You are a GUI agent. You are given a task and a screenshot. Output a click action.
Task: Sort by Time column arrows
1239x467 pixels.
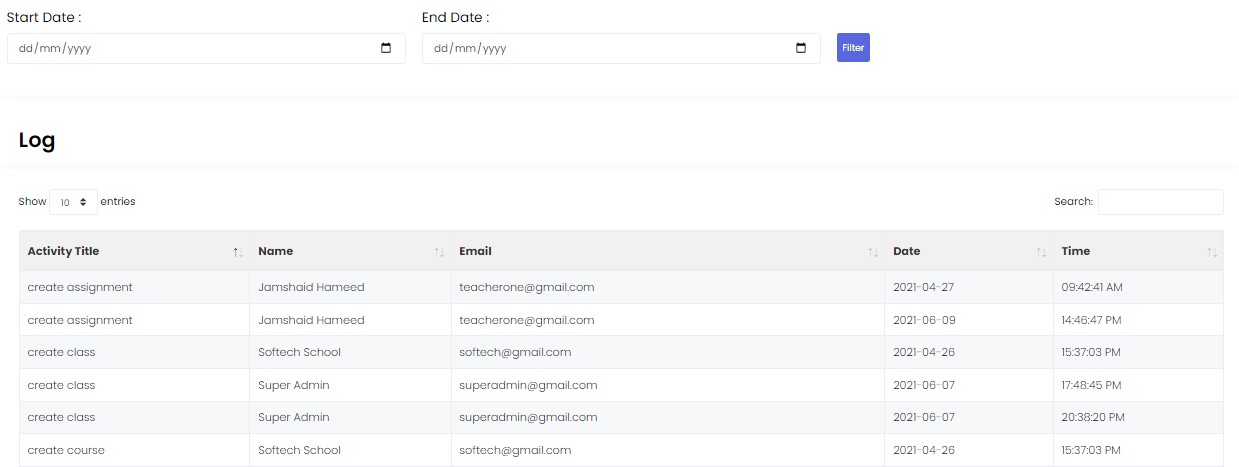(1212, 252)
